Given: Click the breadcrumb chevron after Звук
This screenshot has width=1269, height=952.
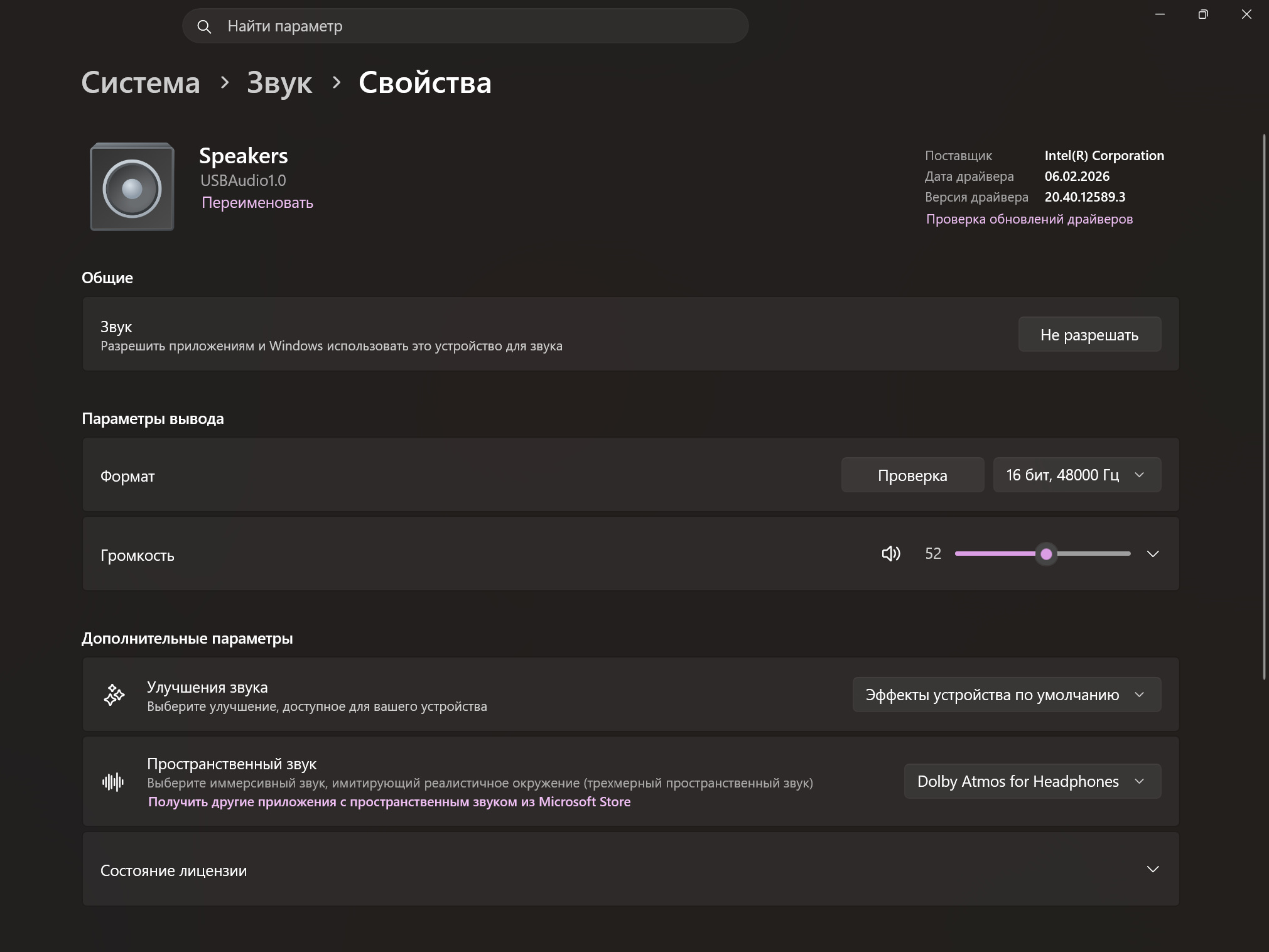Looking at the screenshot, I should 336,82.
